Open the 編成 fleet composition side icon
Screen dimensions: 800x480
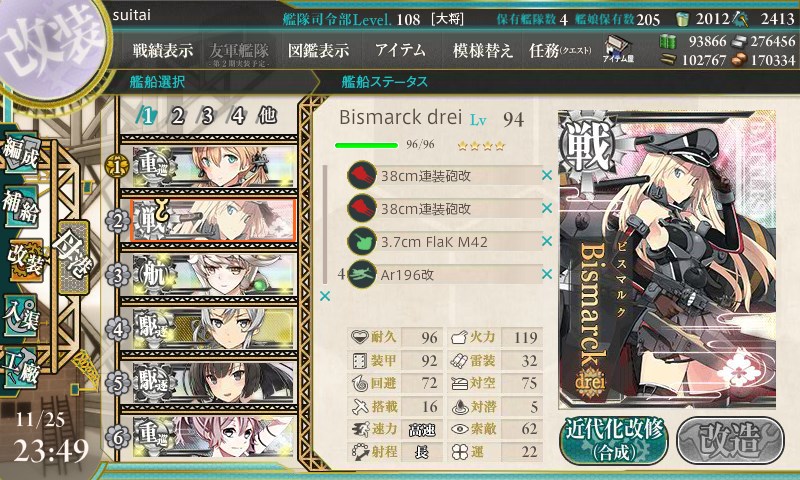point(20,153)
